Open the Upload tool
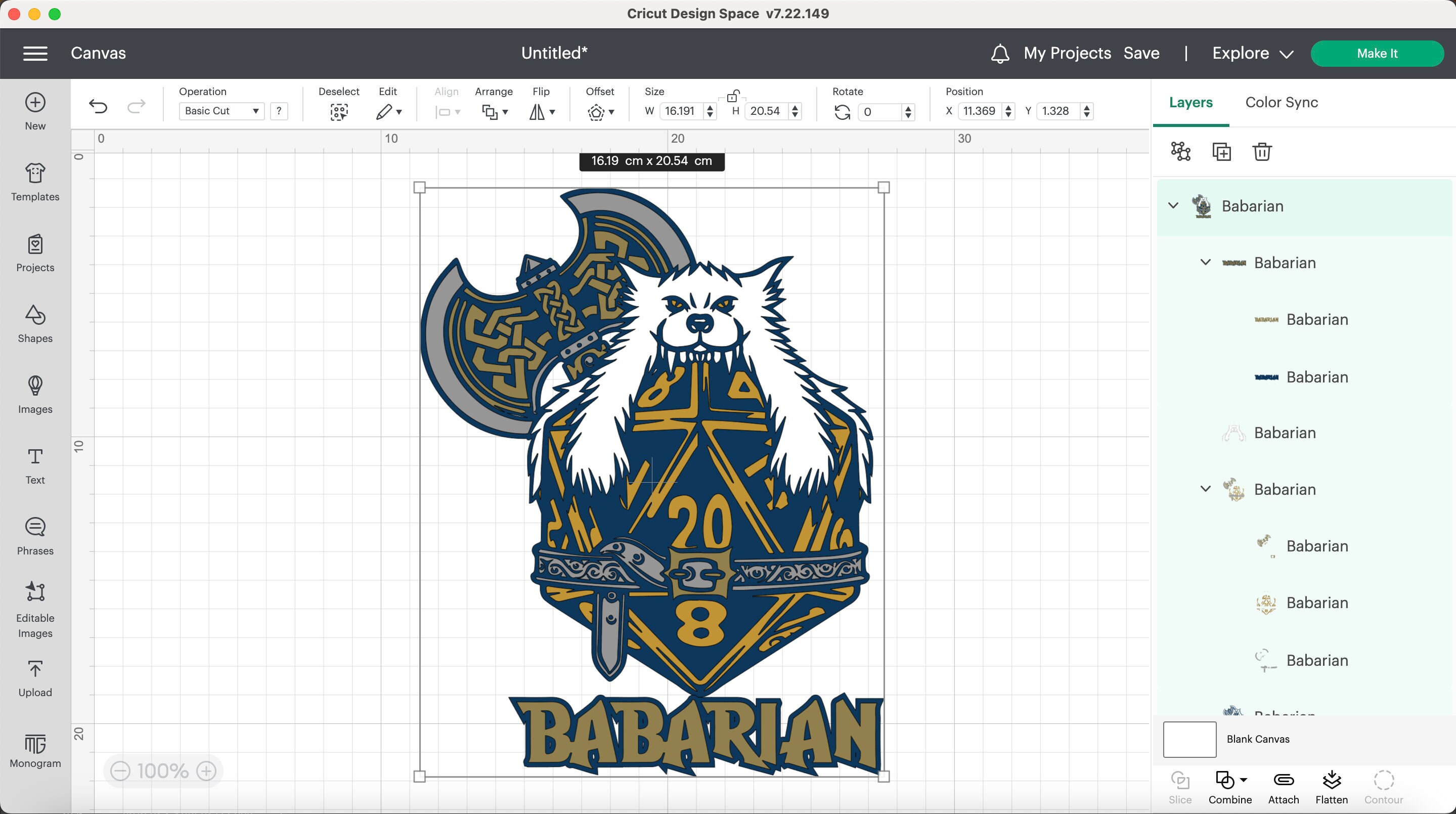 (x=34, y=677)
